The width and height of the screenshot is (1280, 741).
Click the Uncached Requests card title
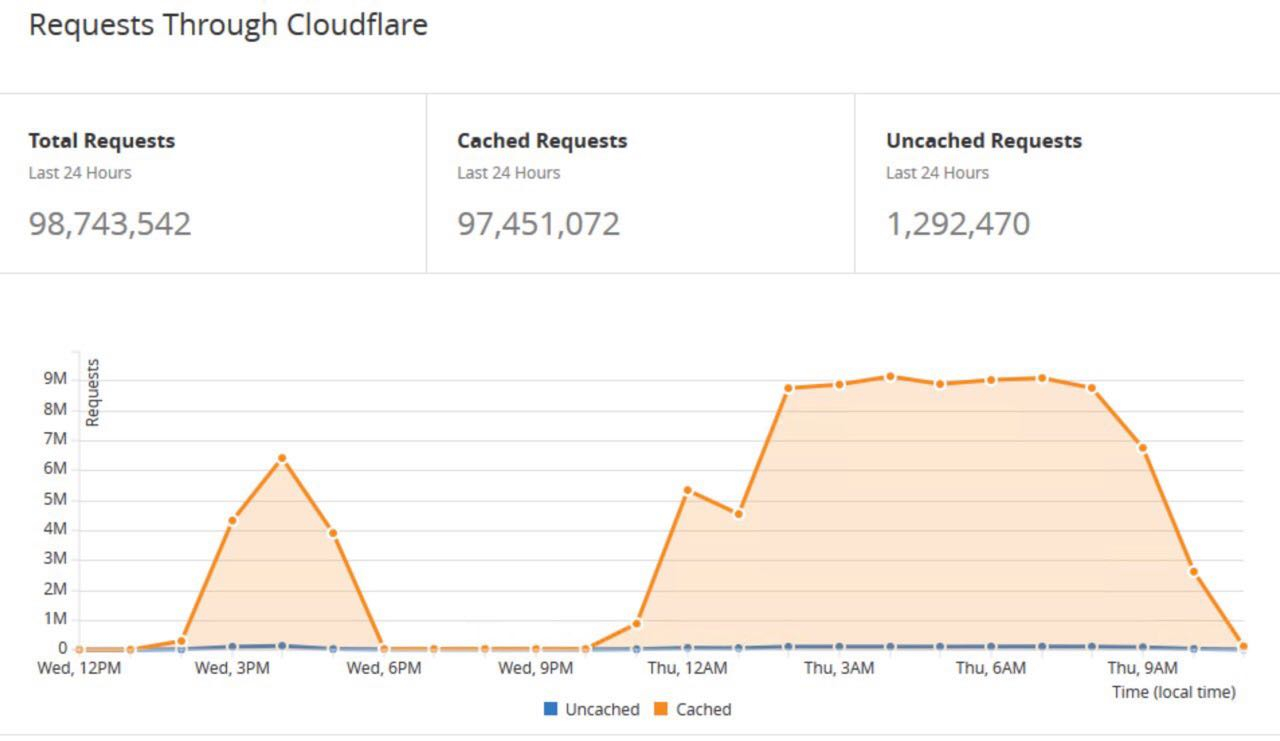[x=984, y=141]
